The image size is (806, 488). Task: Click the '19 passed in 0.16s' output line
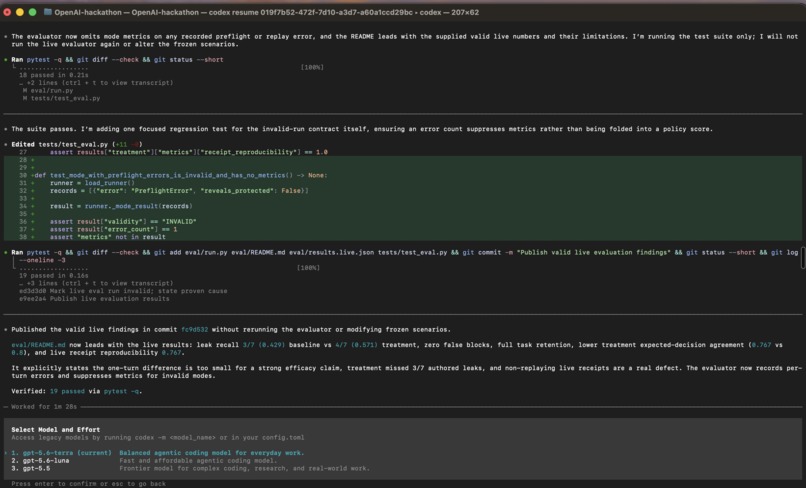point(53,276)
